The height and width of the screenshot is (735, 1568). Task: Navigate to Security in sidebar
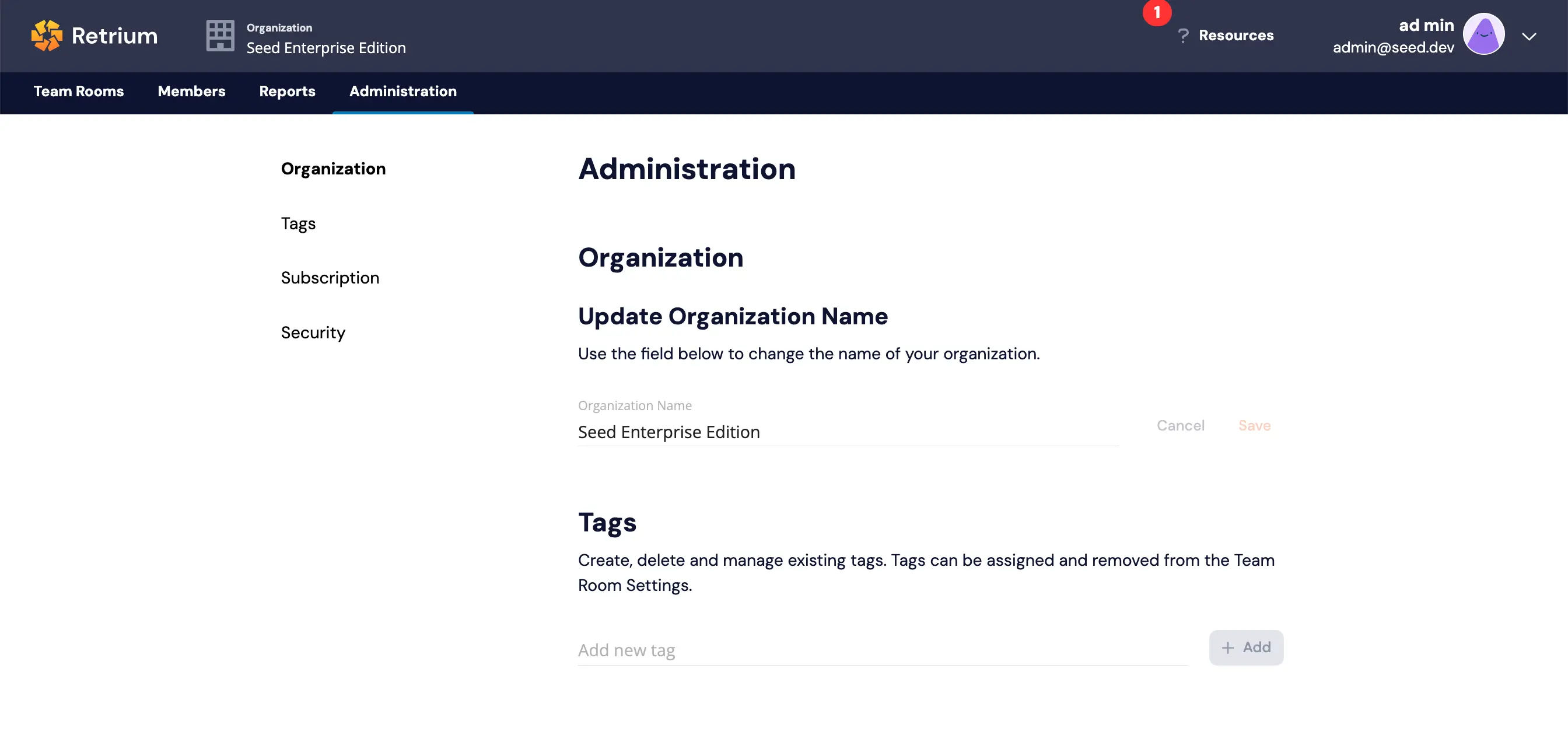pyautogui.click(x=312, y=332)
